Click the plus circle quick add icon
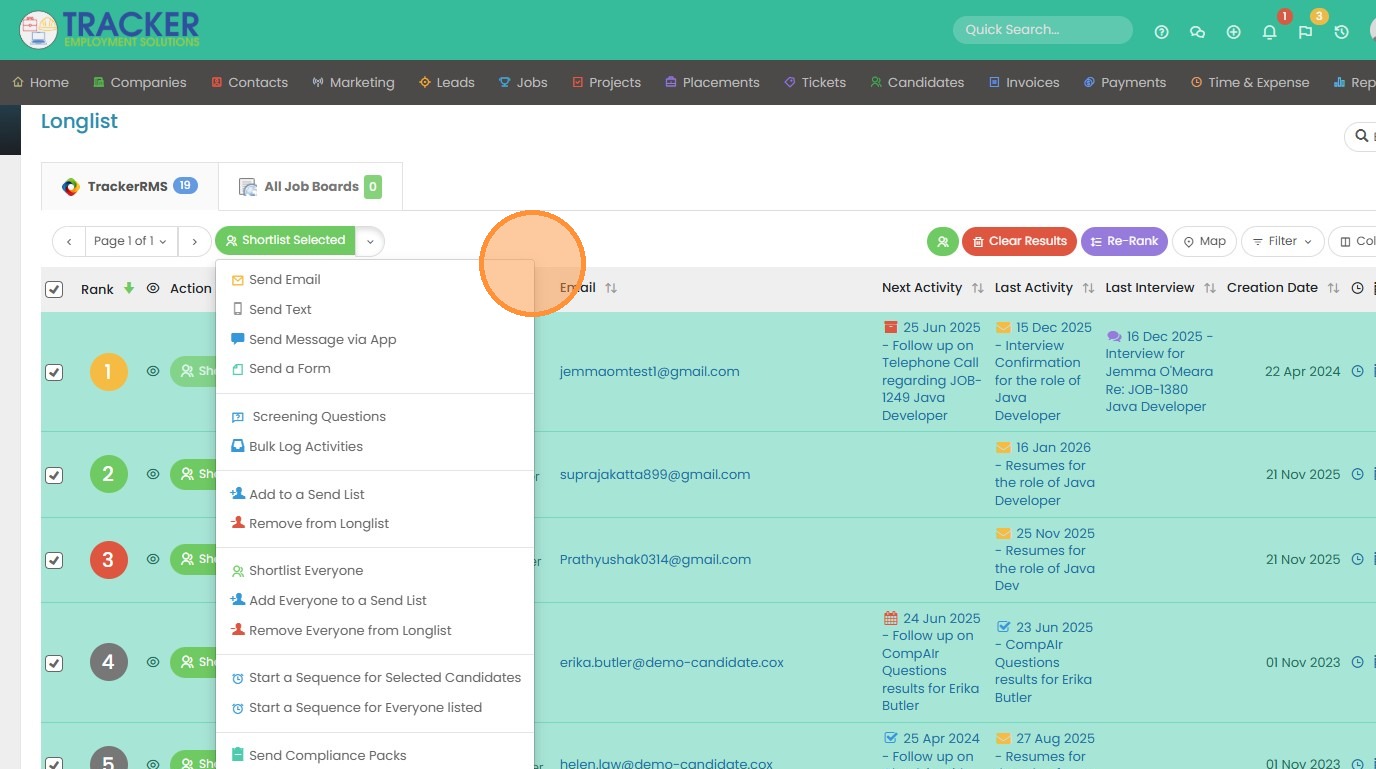Image resolution: width=1376 pixels, height=769 pixels. tap(1233, 32)
